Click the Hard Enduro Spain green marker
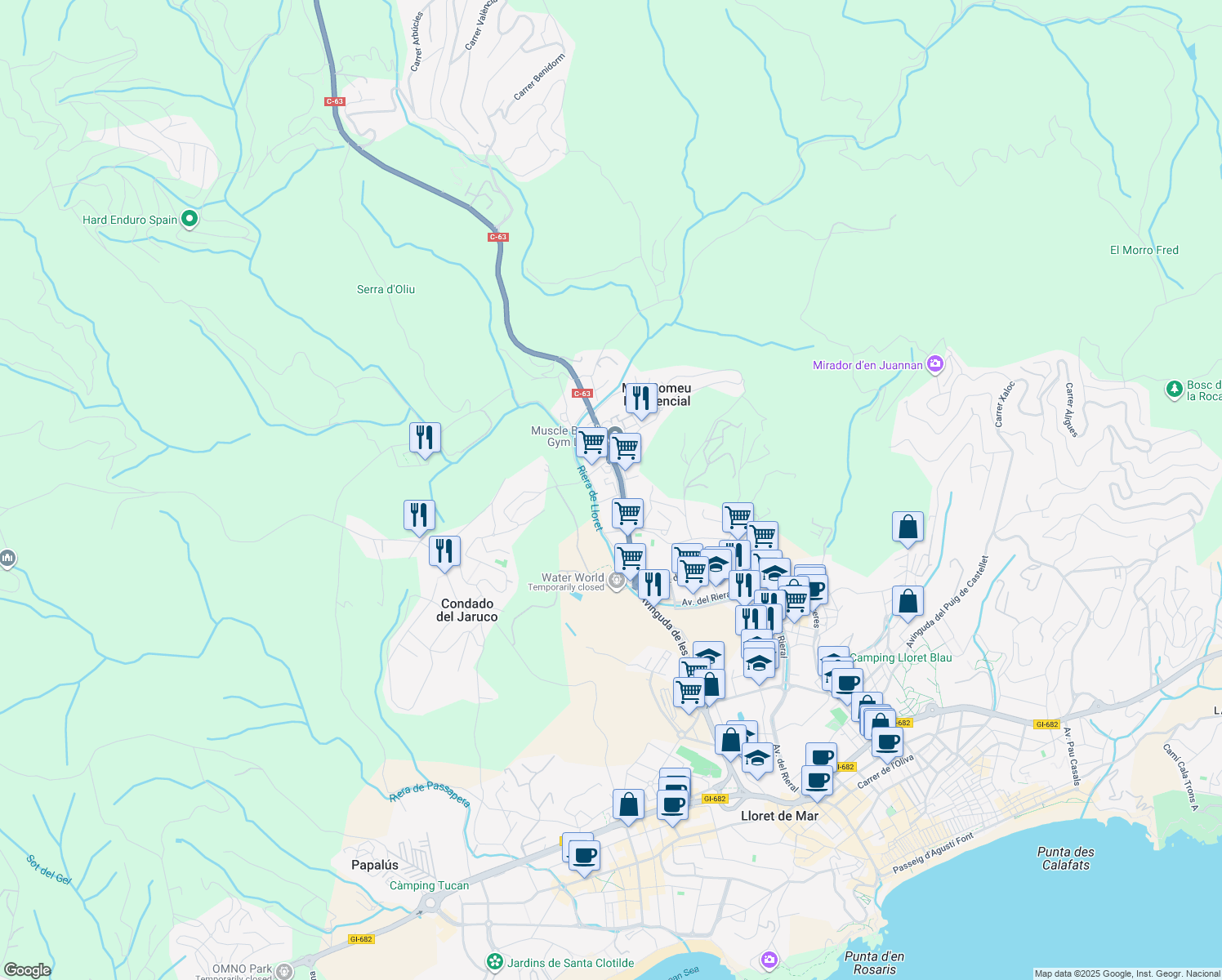Screen dimensions: 1222x980 (190, 219)
